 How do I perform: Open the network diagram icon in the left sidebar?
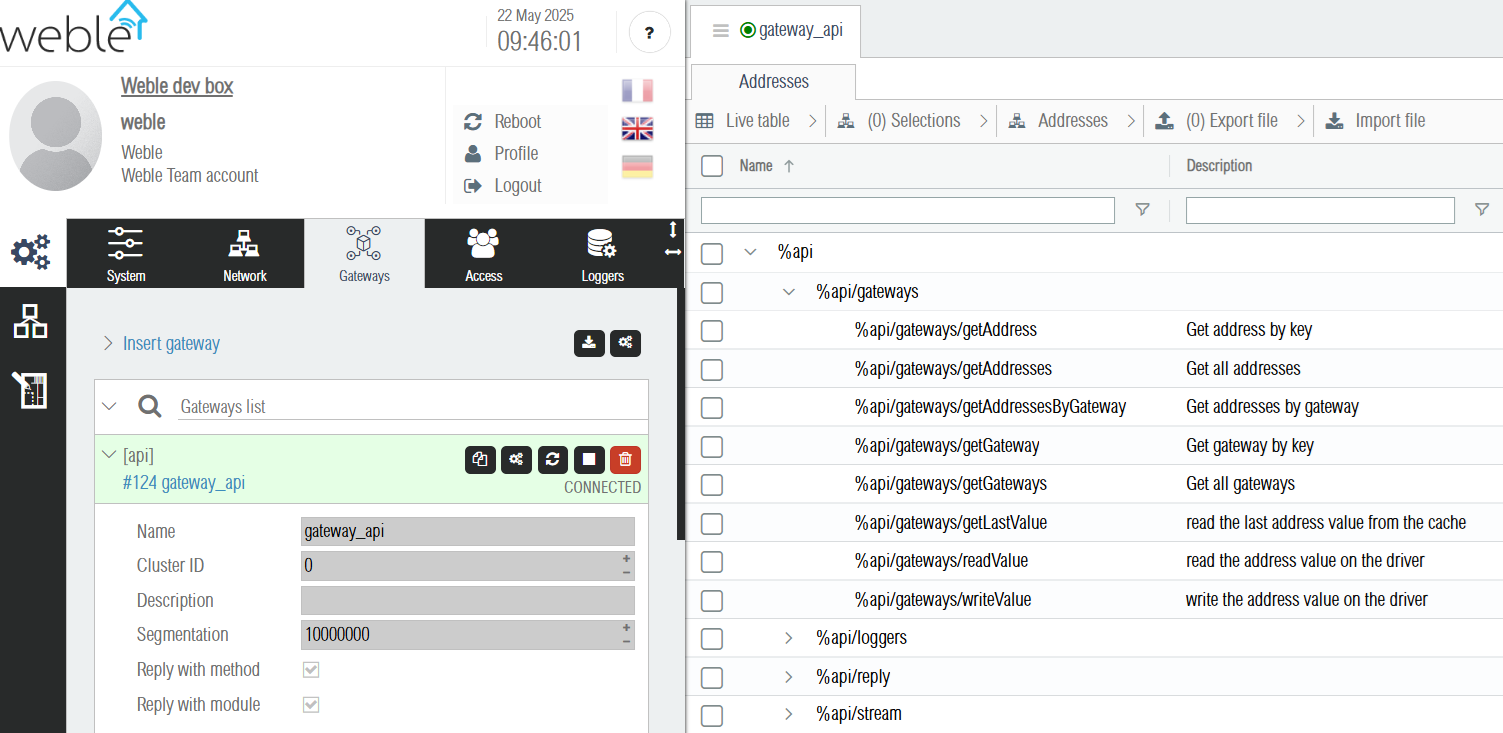coord(31,322)
